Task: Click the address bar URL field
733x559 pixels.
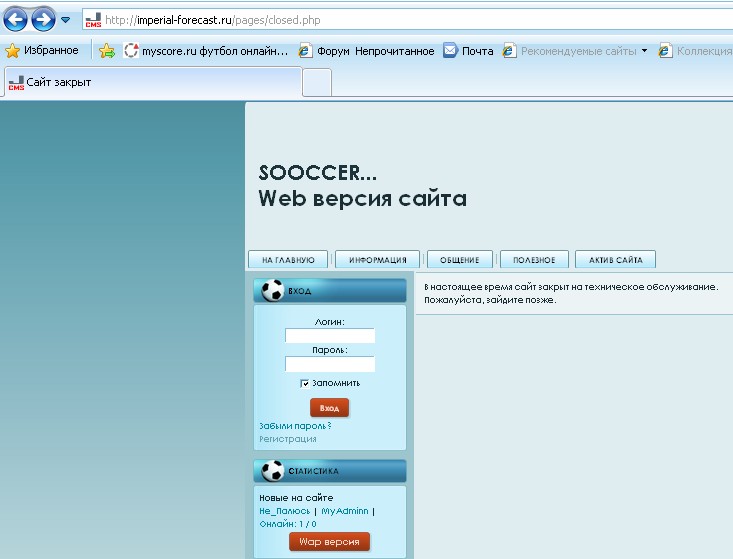Action: (400, 19)
